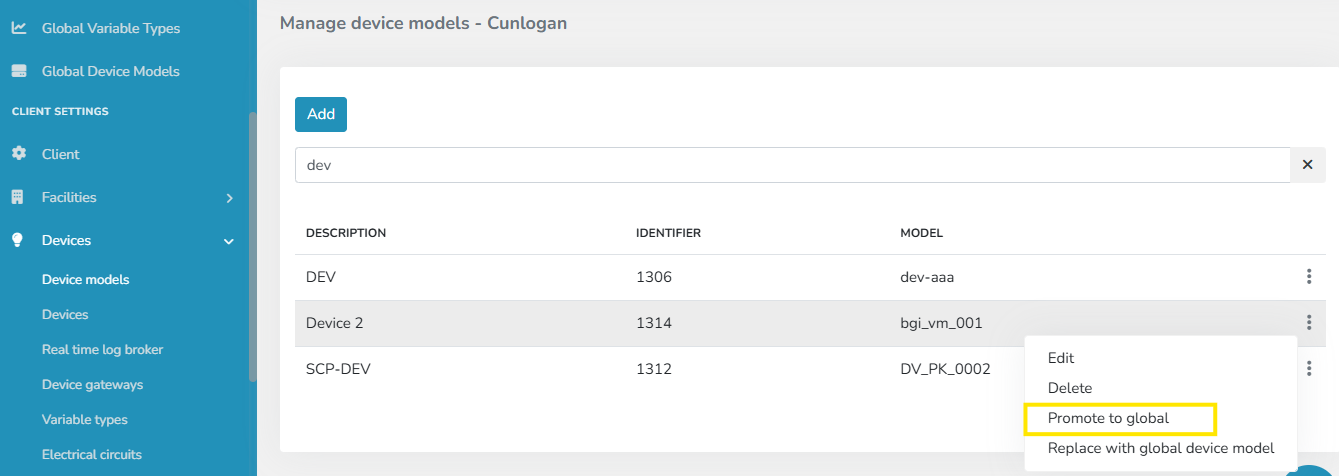Click the Global Device Models icon
1339x476 pixels.
pos(18,71)
